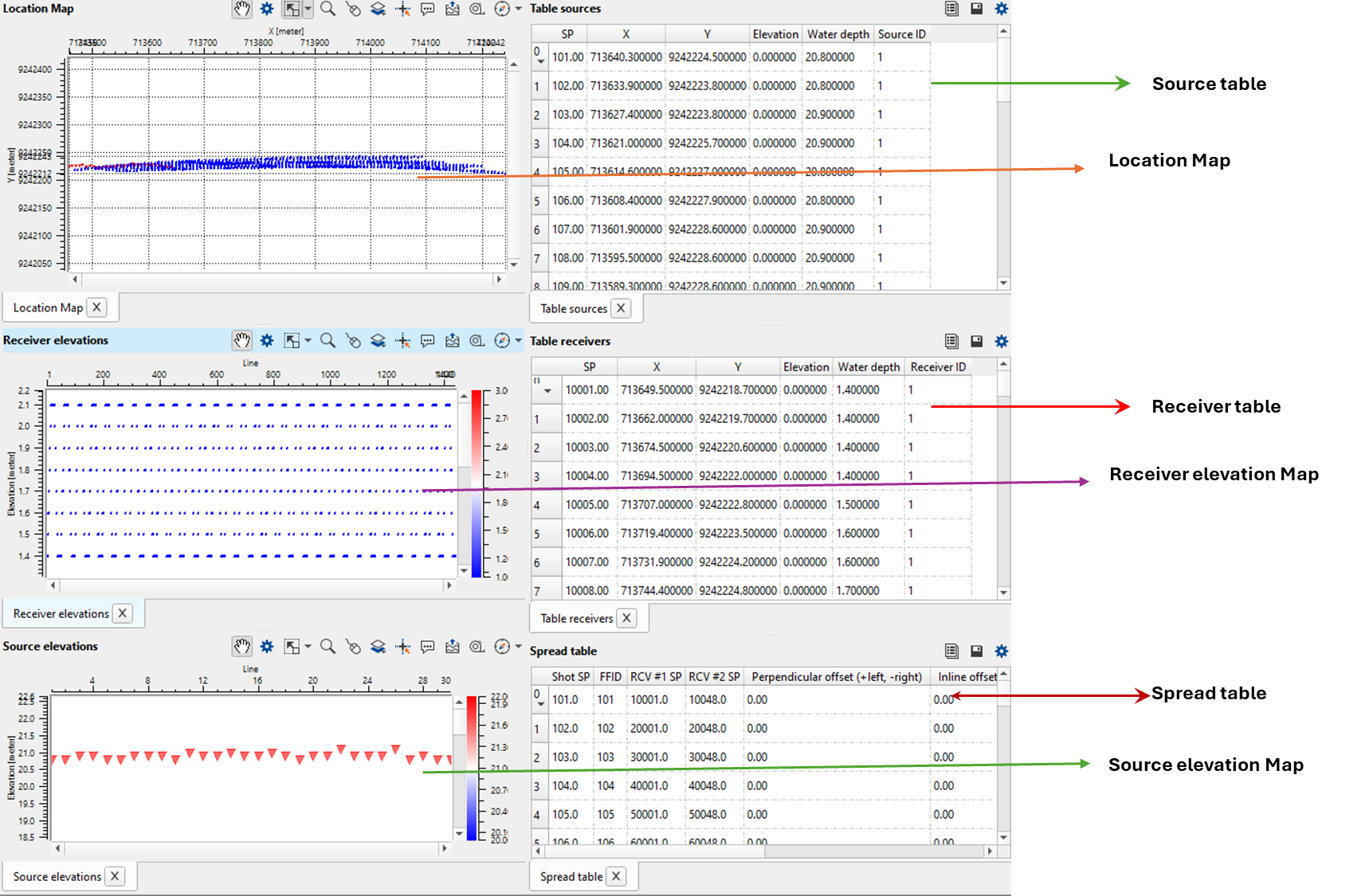Select the crosshair cursor-tracking tool for Source elevations
1365x896 pixels.
point(402,647)
